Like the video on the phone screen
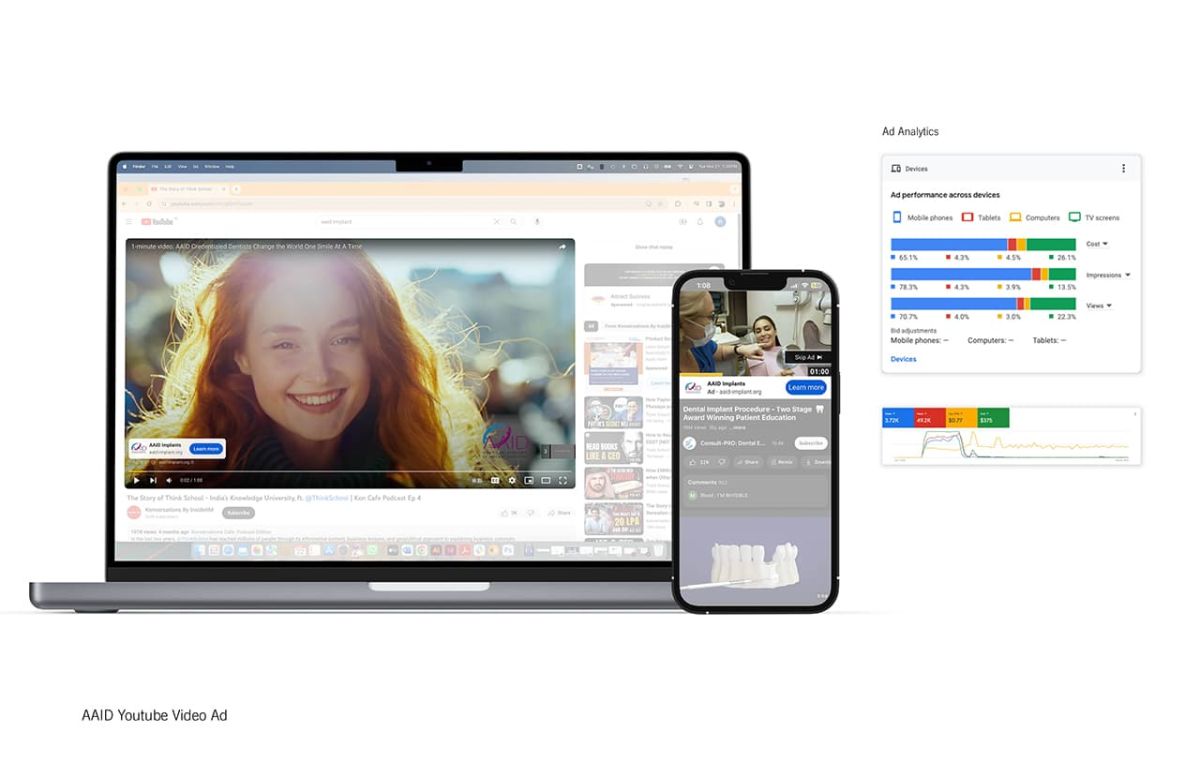Viewport: 1200px width, 776px height. pyautogui.click(x=694, y=462)
